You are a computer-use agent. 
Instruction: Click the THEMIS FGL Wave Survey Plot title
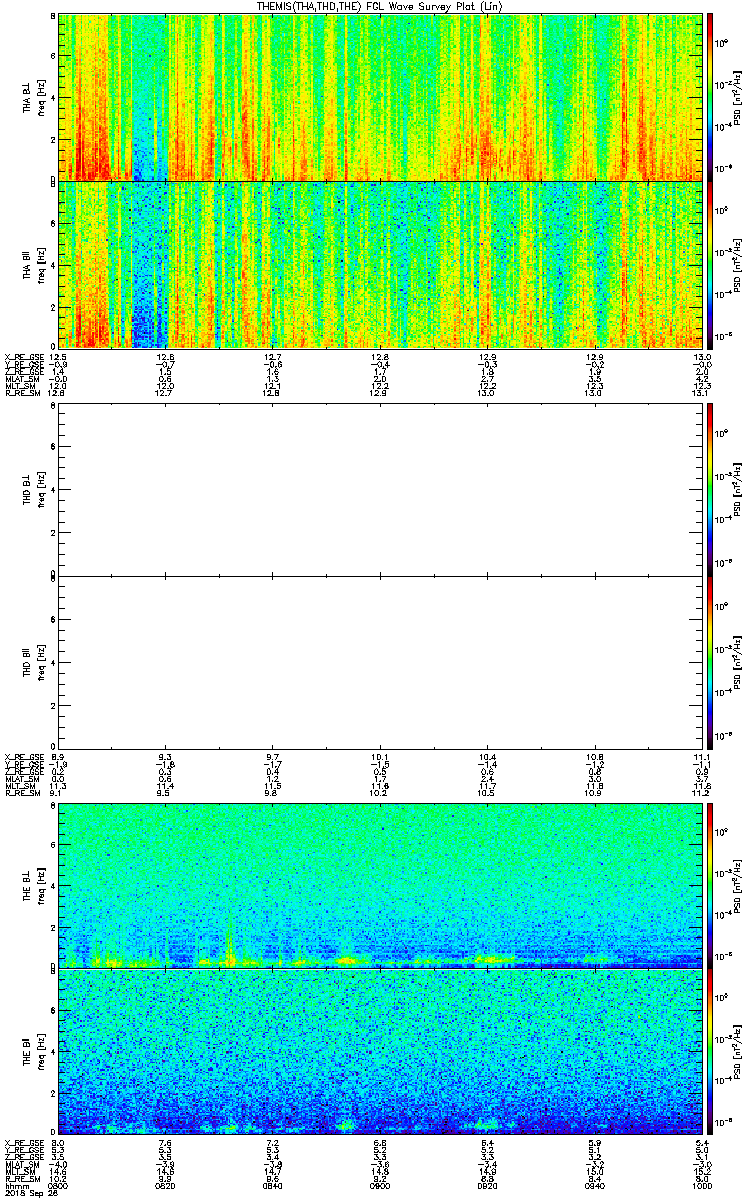381,7
